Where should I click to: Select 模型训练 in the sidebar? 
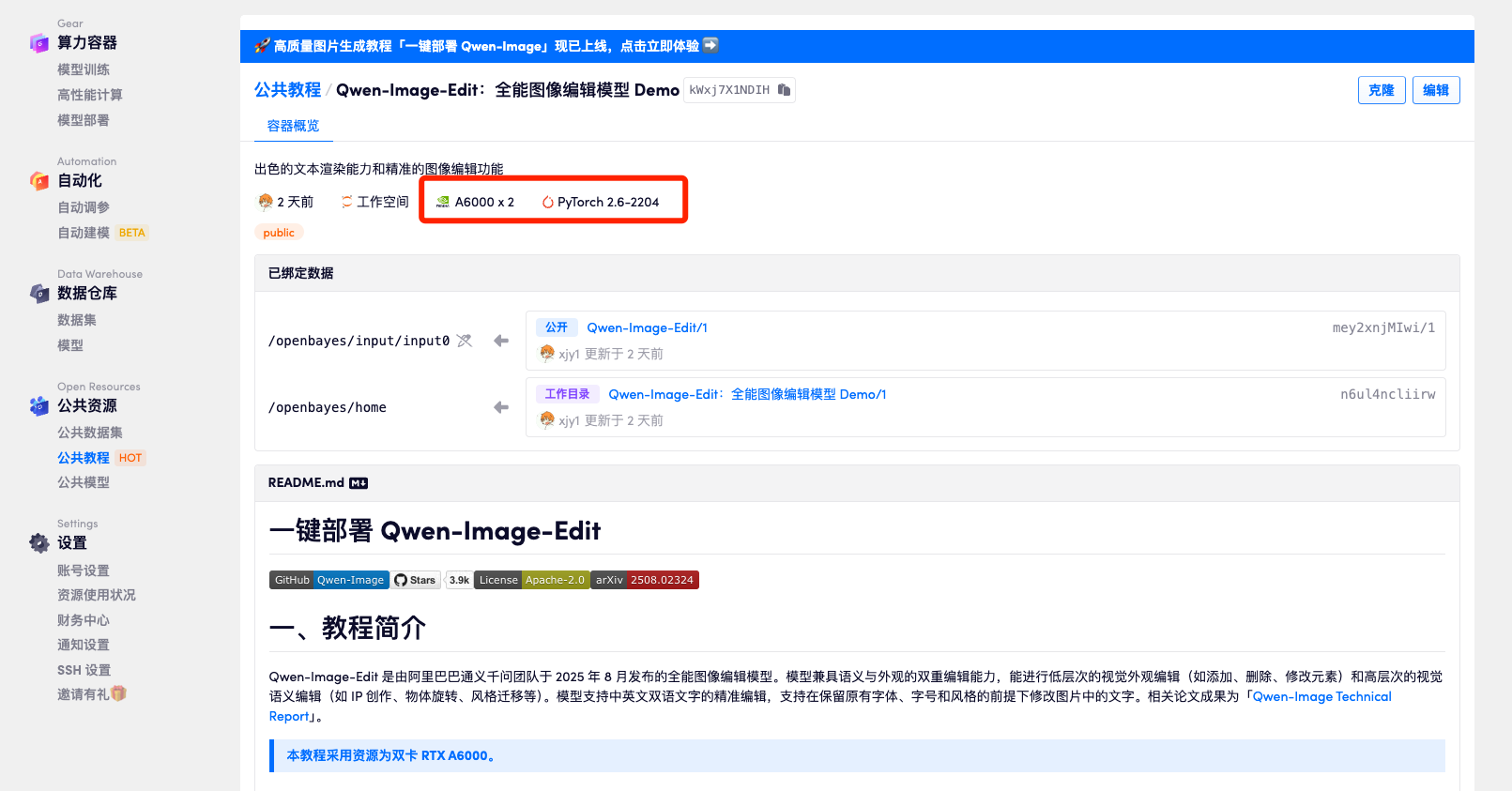tap(84, 69)
